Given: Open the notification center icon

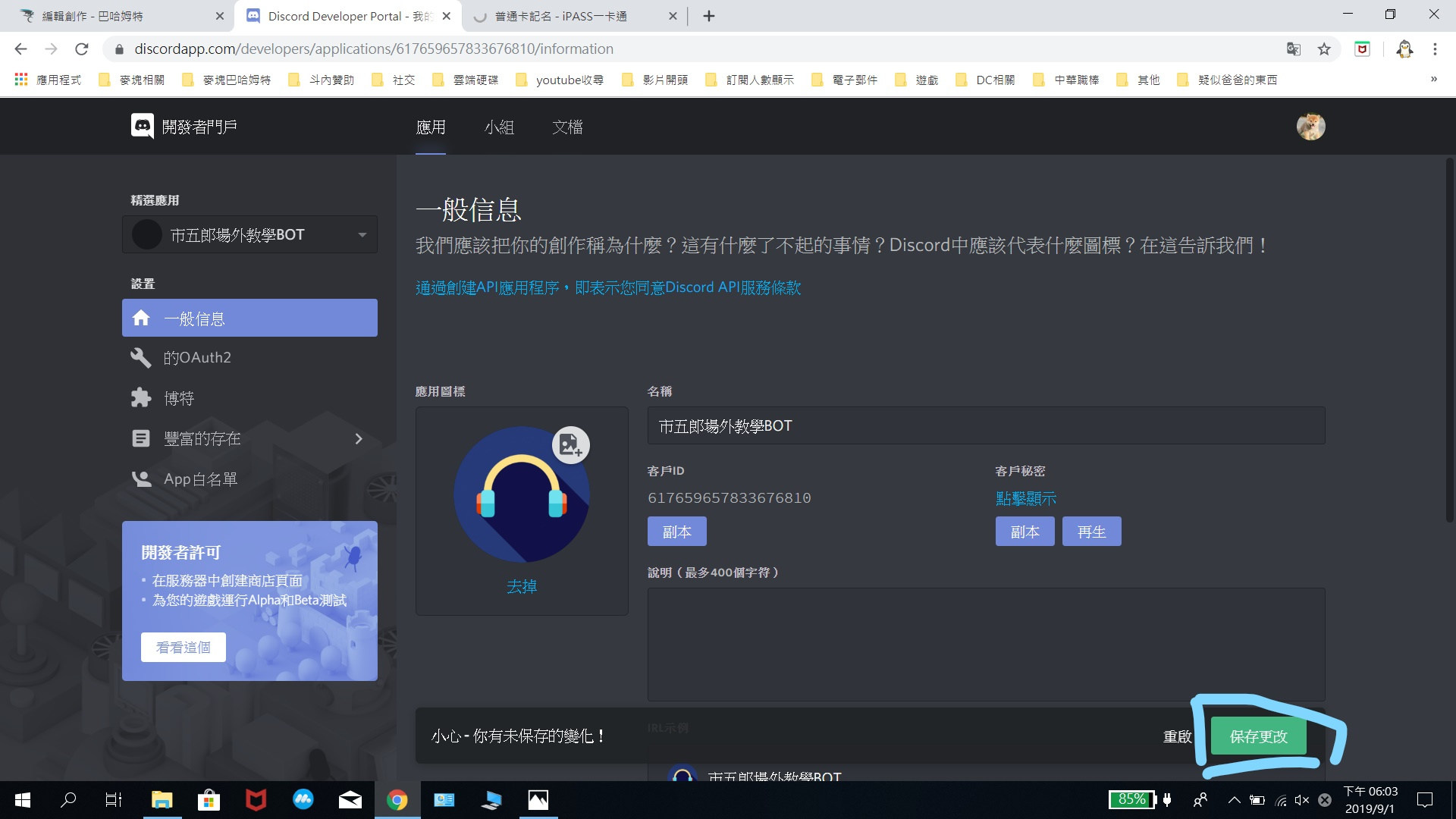Looking at the screenshot, I should [x=1425, y=800].
